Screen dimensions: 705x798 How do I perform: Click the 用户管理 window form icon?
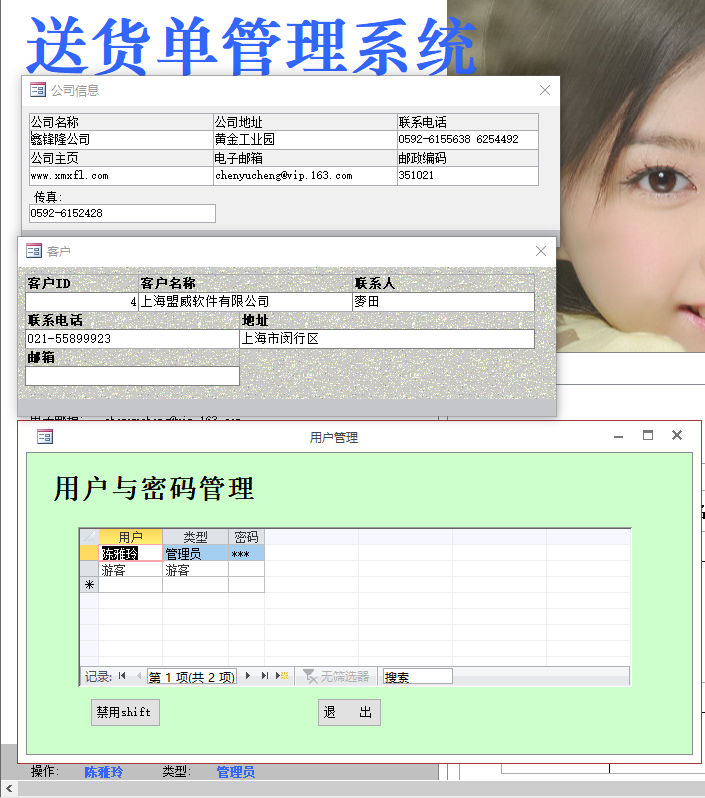click(x=44, y=437)
